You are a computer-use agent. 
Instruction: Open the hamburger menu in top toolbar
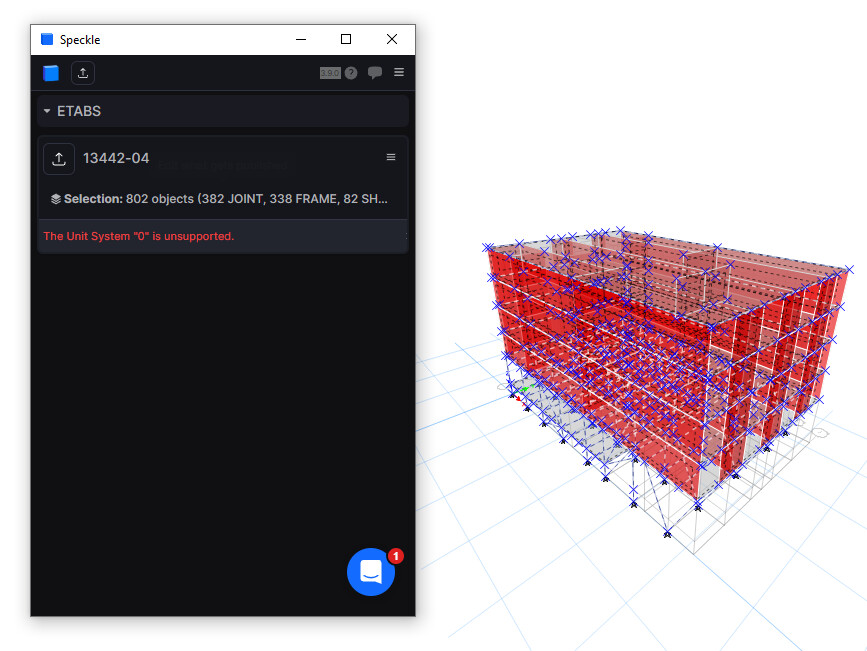coord(399,73)
